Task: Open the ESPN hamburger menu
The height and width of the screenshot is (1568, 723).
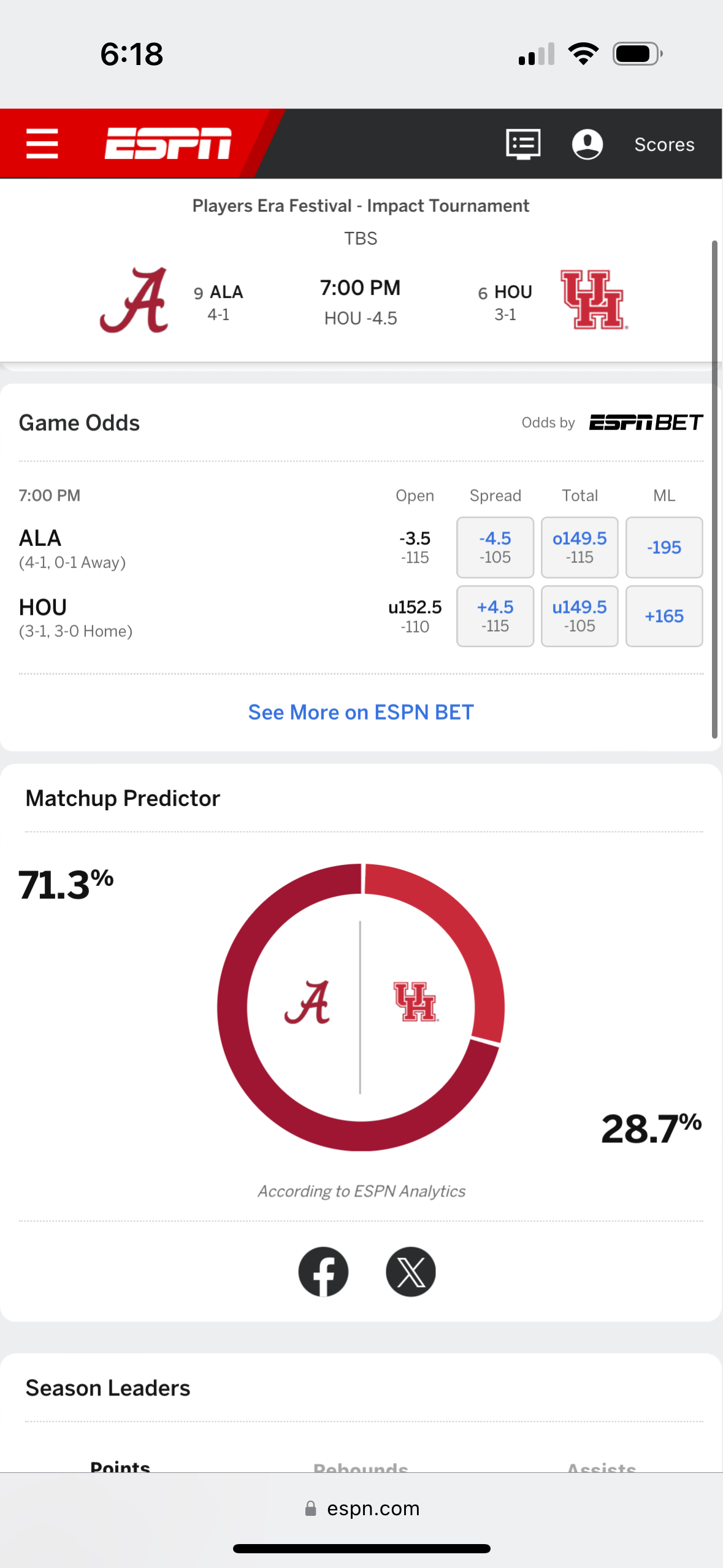Action: point(42,144)
